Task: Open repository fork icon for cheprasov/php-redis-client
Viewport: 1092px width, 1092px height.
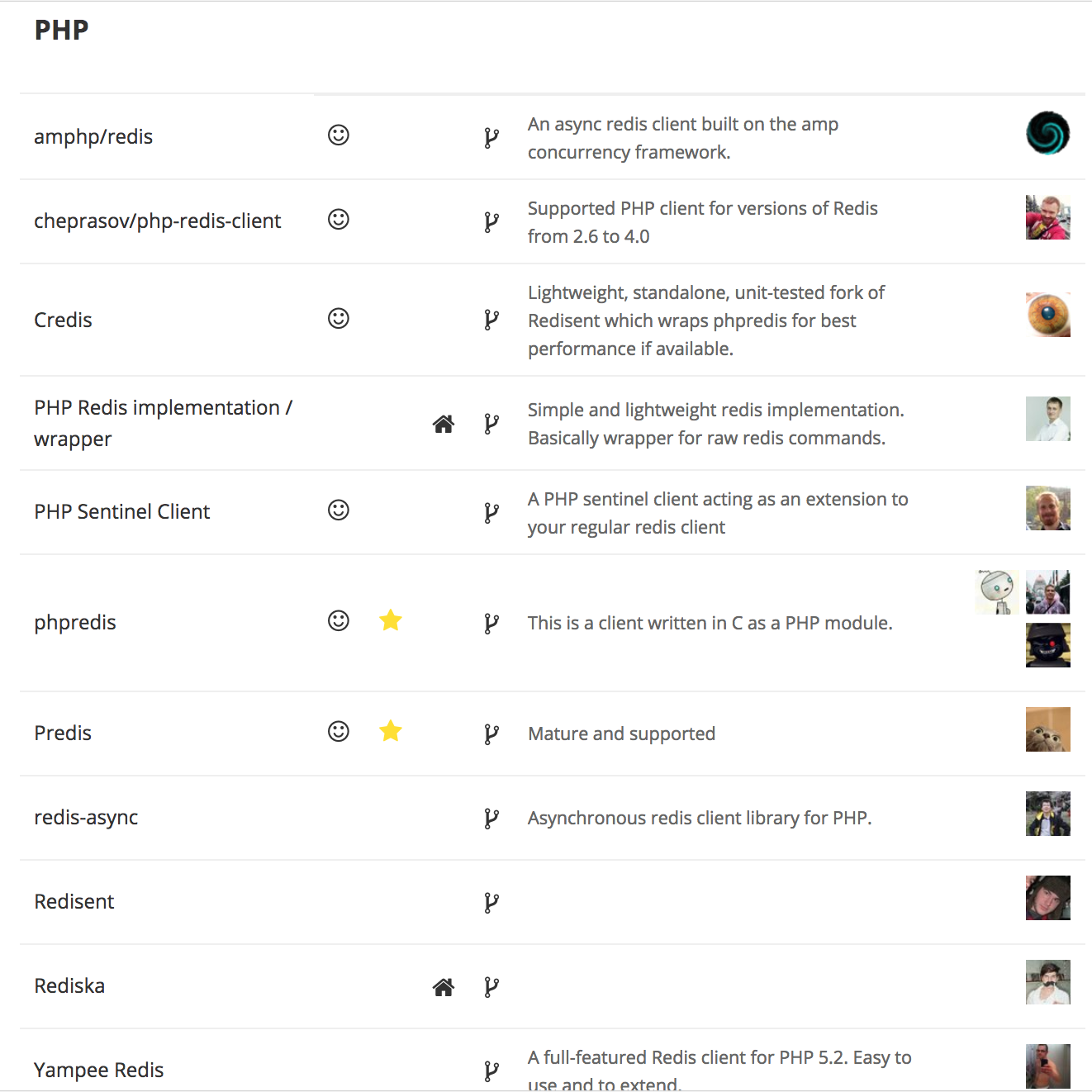Action: pos(491,221)
